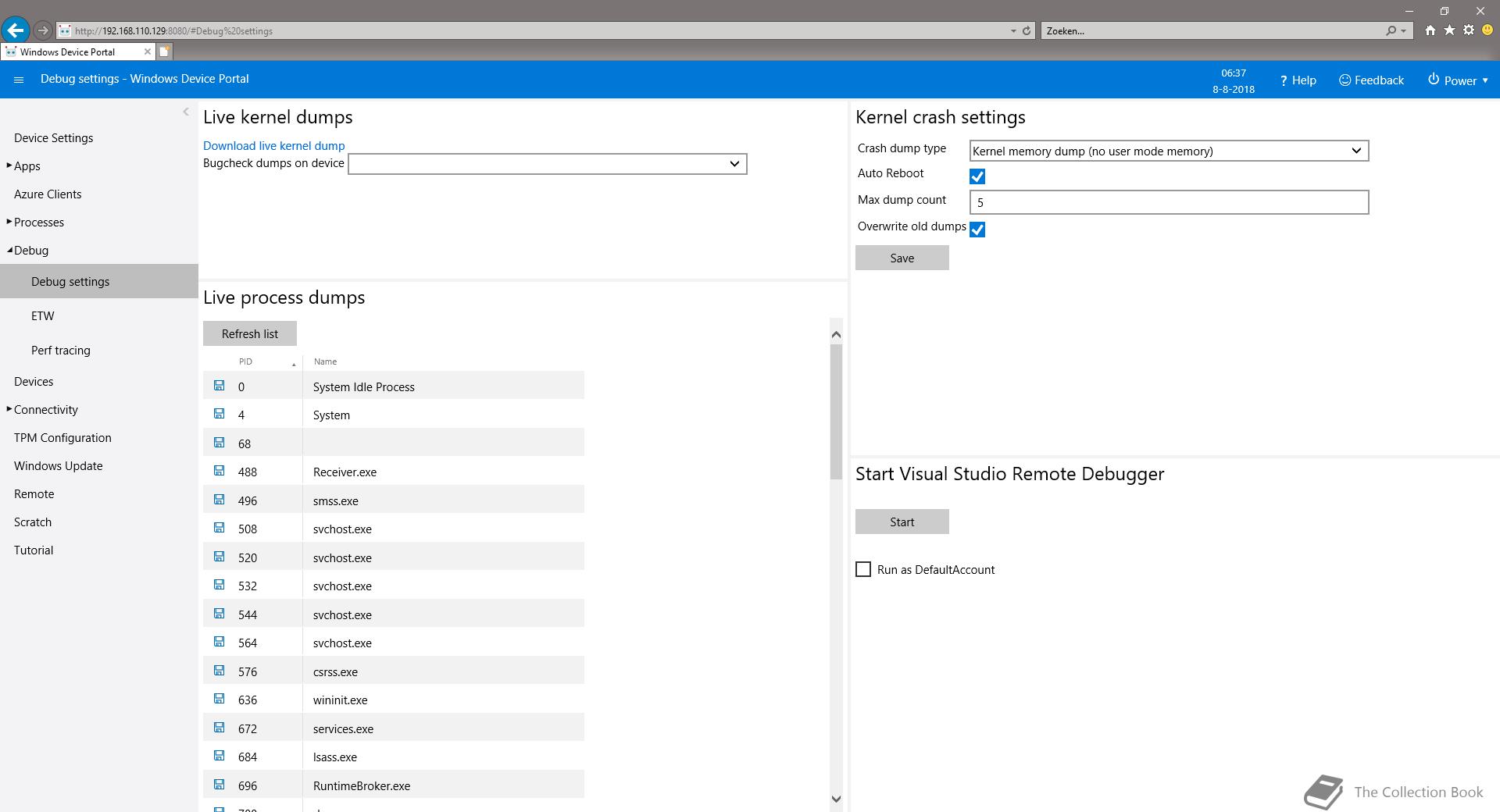Viewport: 1500px width, 812px height.
Task: Save dump of System process PID 4
Action: 219,414
